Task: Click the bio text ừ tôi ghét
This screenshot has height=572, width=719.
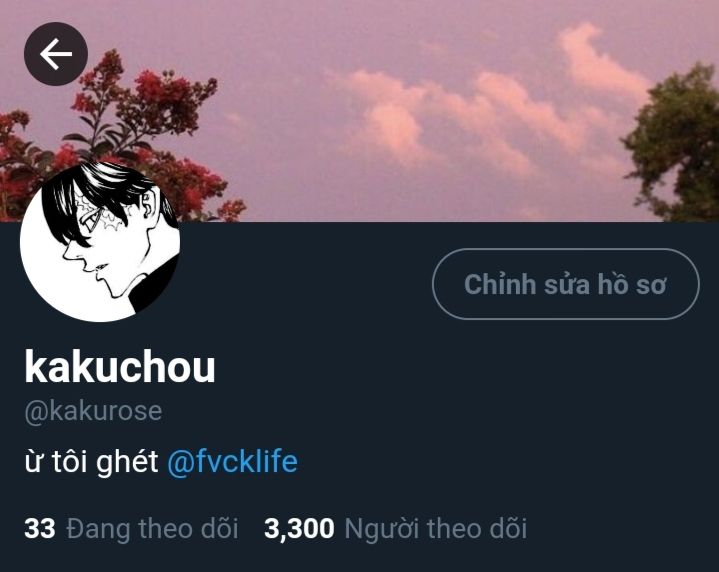Action: pyautogui.click(x=91, y=461)
